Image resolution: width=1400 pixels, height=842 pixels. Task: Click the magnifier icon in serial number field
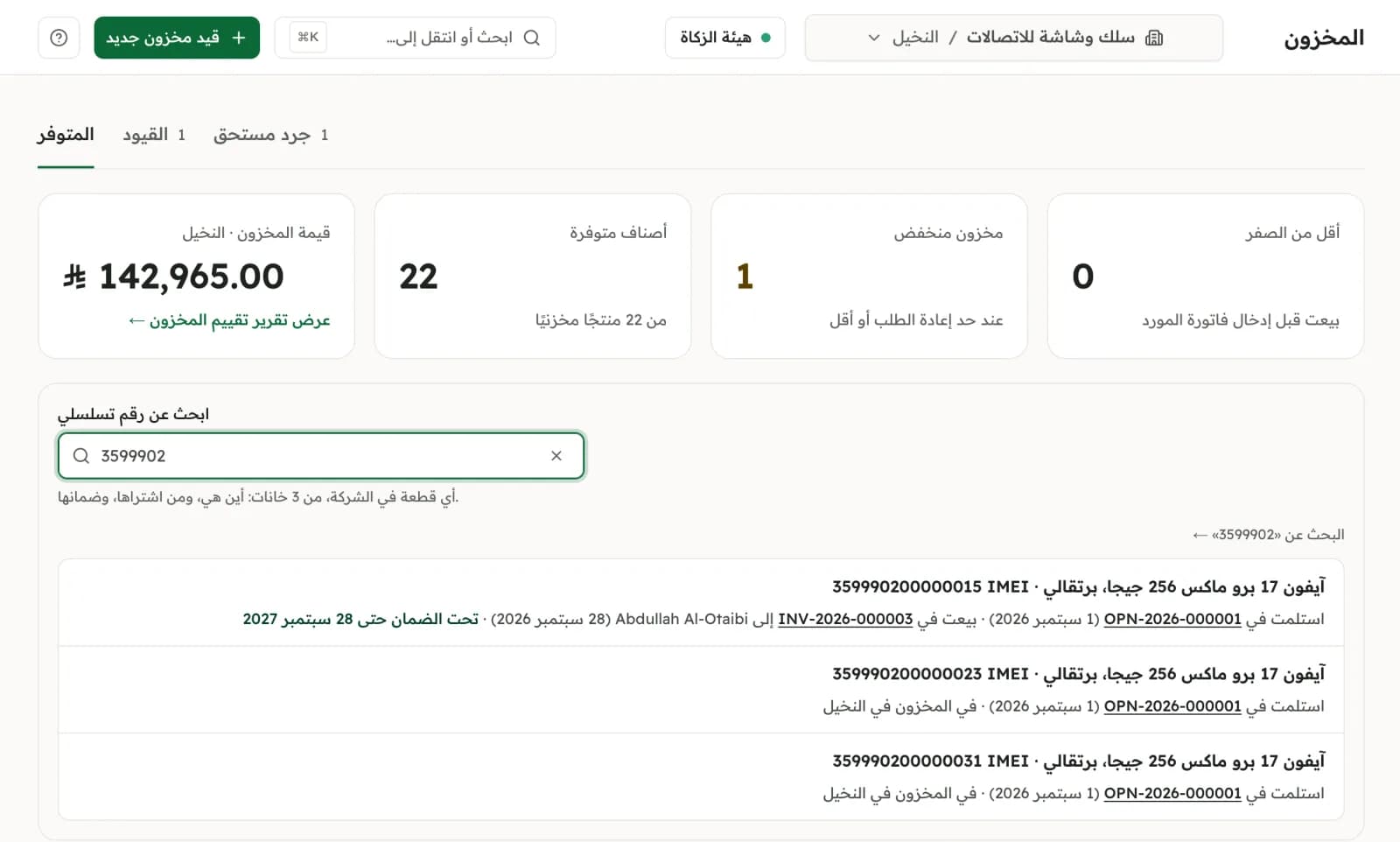tap(81, 456)
